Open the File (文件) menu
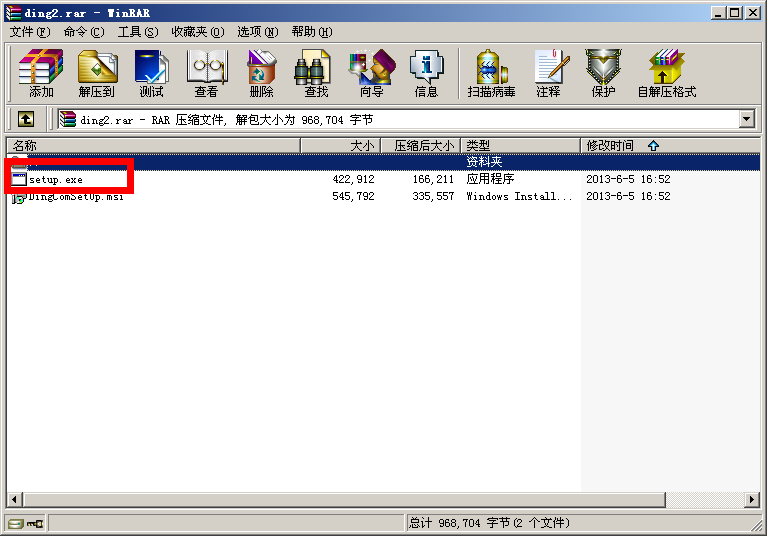The height and width of the screenshot is (536, 767). point(30,32)
